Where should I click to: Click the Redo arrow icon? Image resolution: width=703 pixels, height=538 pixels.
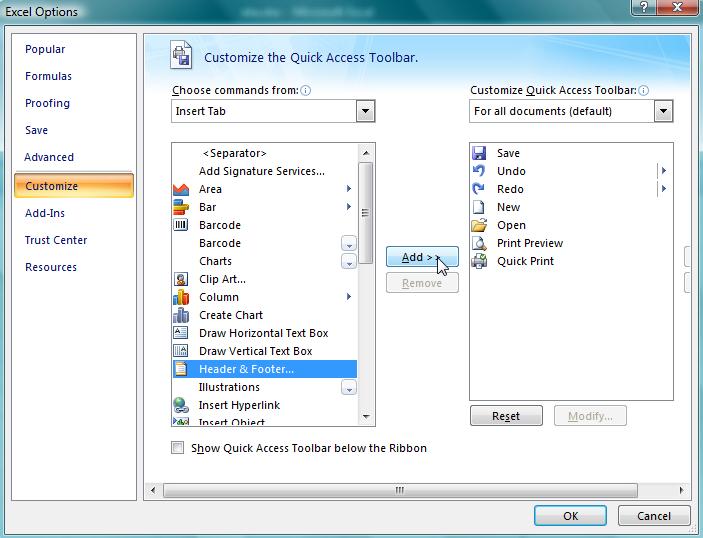coord(479,189)
